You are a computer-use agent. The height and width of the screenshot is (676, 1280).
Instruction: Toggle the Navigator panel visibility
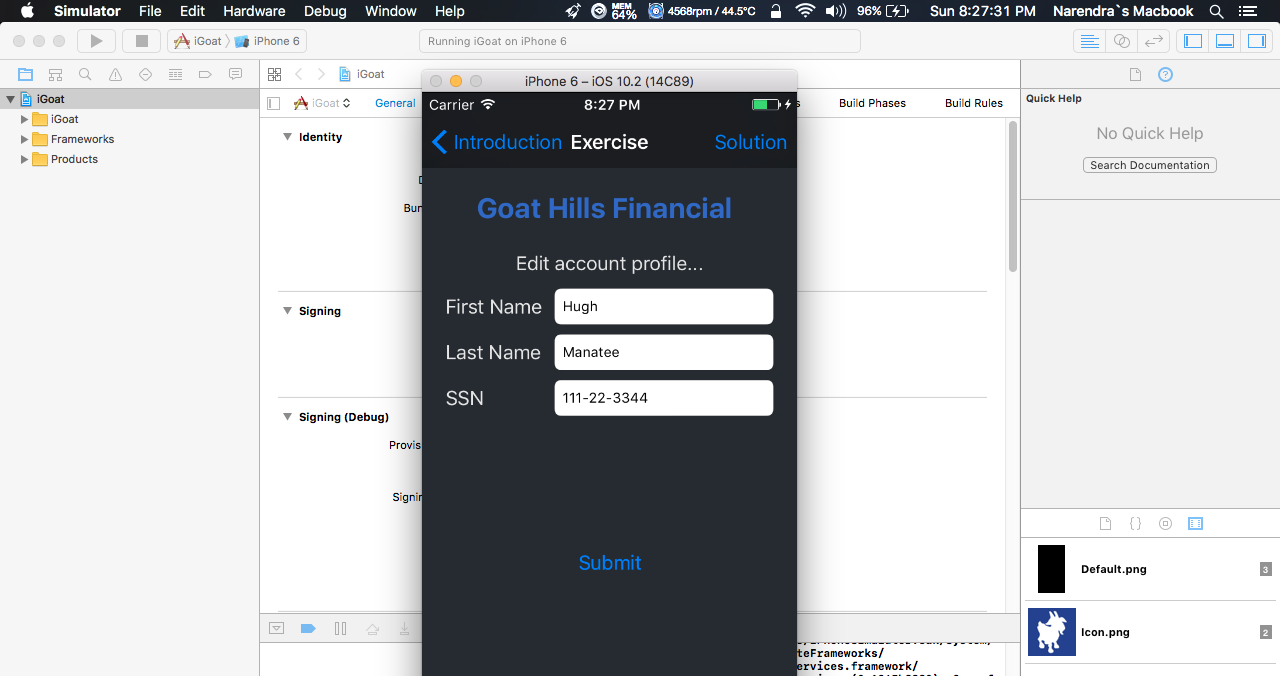click(x=1193, y=41)
